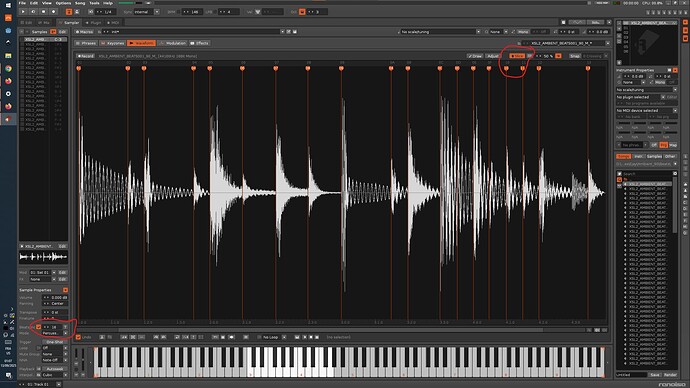Click the Snap button above waveform
This screenshot has height=388, width=690.
click(575, 56)
